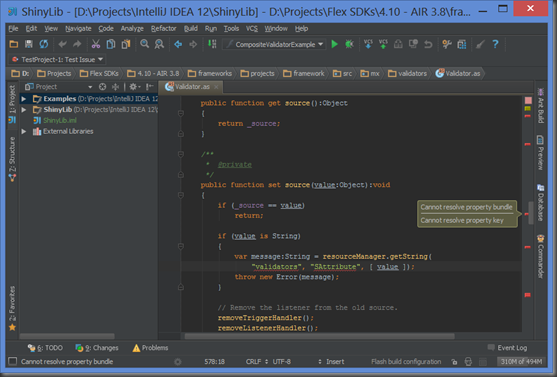Open the project folder toolbar icon

coord(14,44)
